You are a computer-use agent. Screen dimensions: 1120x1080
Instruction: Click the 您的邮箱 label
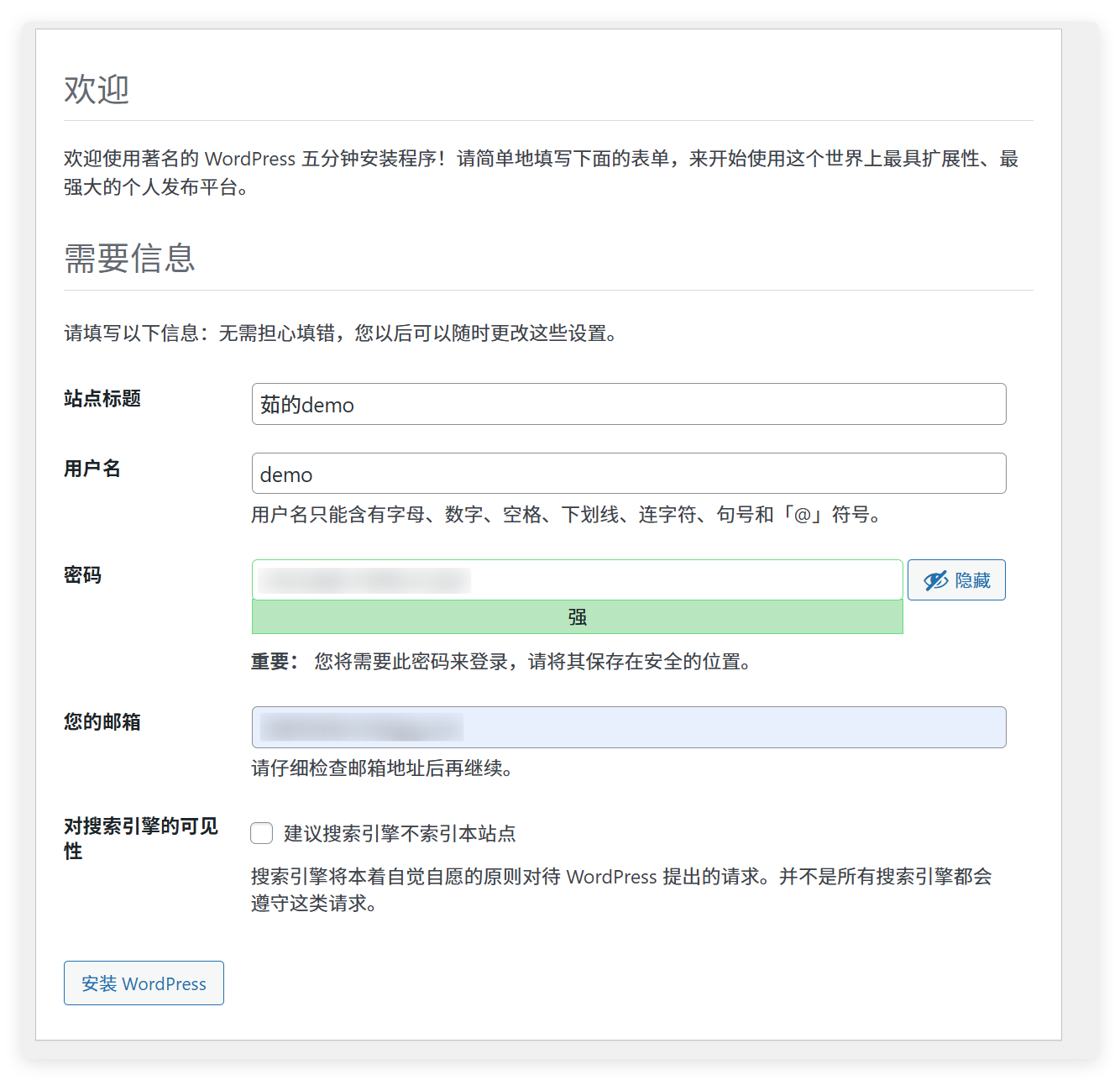102,722
